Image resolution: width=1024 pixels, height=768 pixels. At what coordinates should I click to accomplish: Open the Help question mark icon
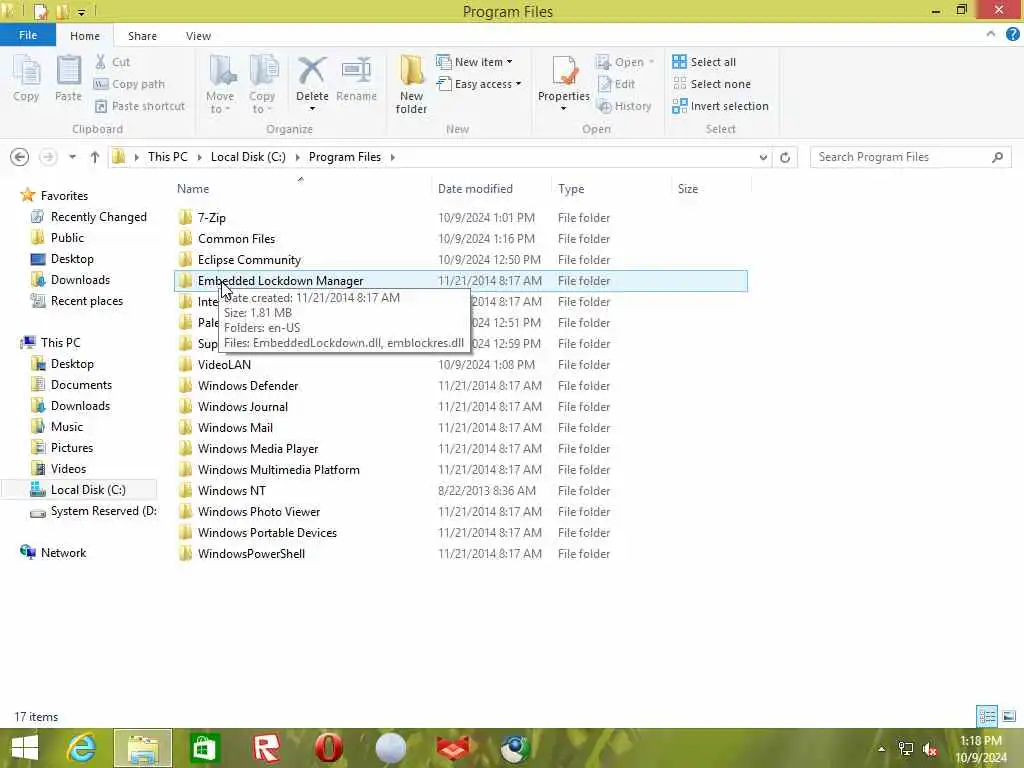[x=1012, y=35]
